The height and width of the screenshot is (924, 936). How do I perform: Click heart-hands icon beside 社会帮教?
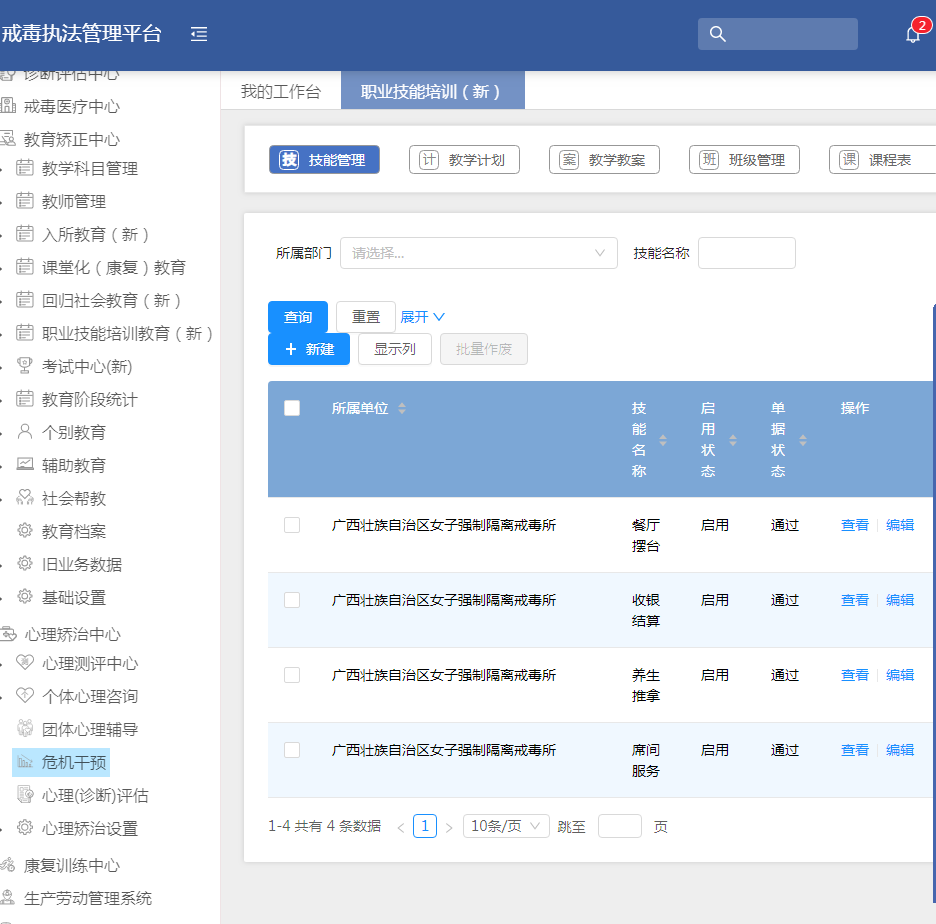[24, 497]
